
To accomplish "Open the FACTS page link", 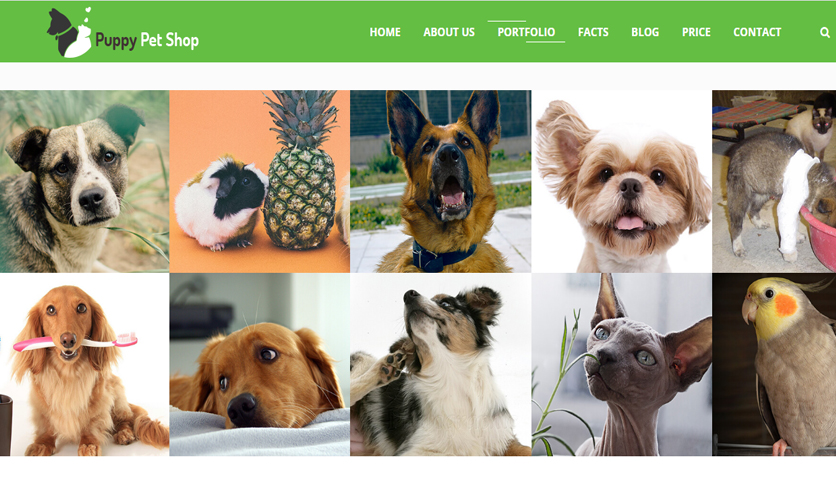I will click(593, 32).
